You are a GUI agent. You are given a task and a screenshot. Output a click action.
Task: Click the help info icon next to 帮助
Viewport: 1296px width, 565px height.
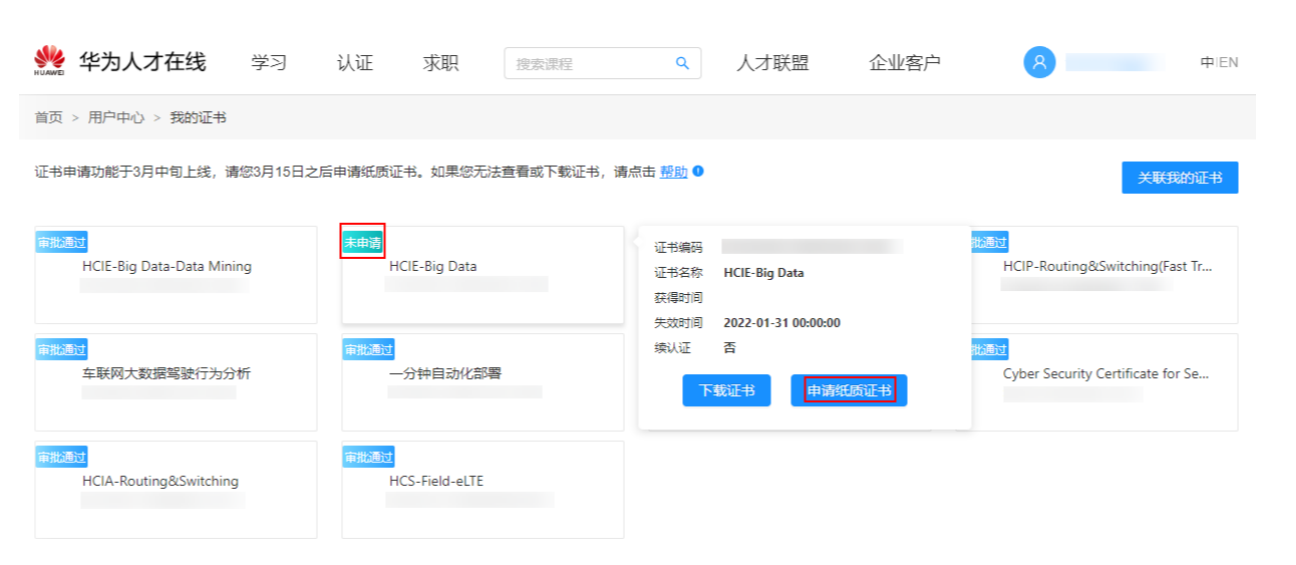(x=698, y=171)
